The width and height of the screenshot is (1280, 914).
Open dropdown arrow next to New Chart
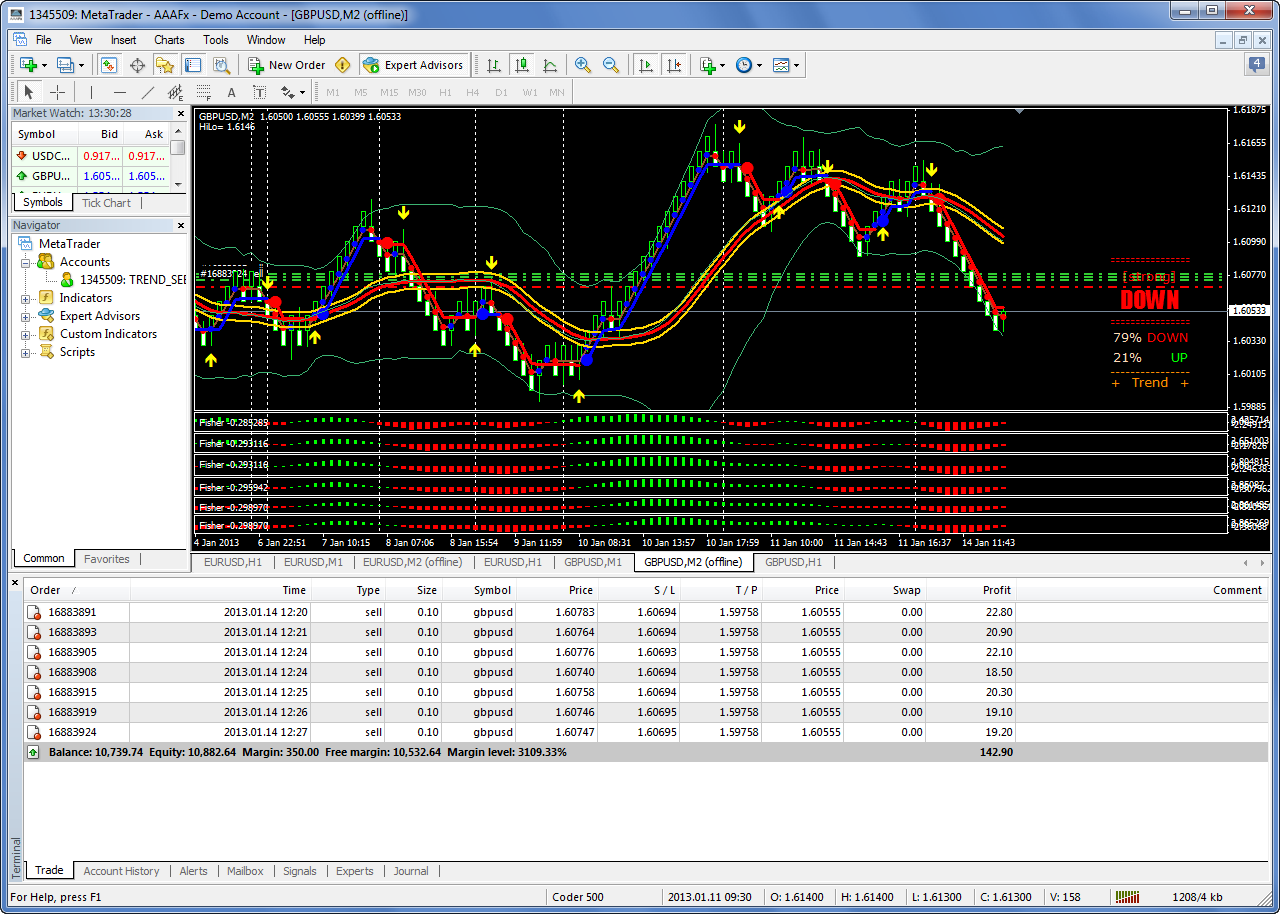tap(45, 65)
